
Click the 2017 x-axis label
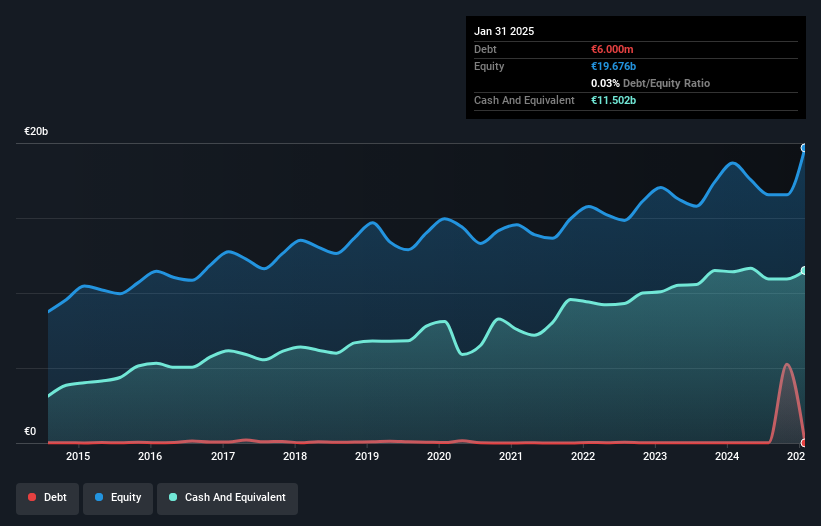[223, 456]
